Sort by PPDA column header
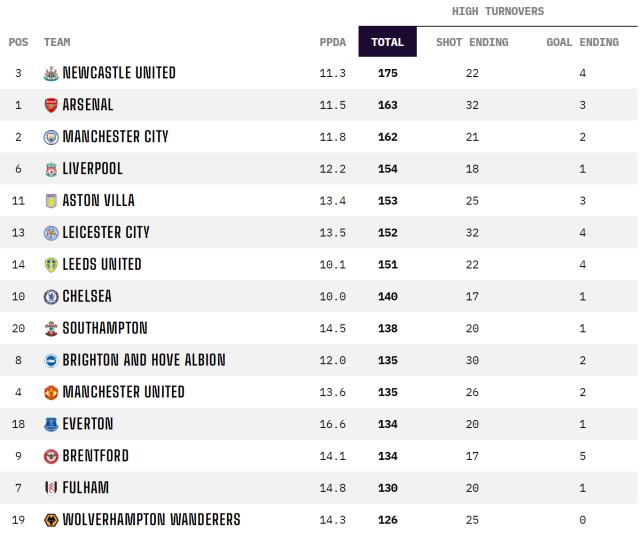The image size is (640, 535). tap(332, 42)
